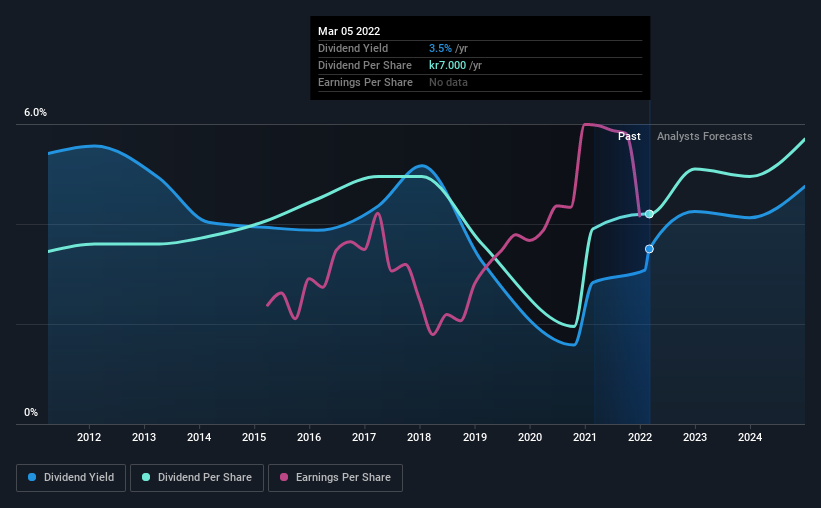Click the 2018 x-axis label

click(x=419, y=437)
